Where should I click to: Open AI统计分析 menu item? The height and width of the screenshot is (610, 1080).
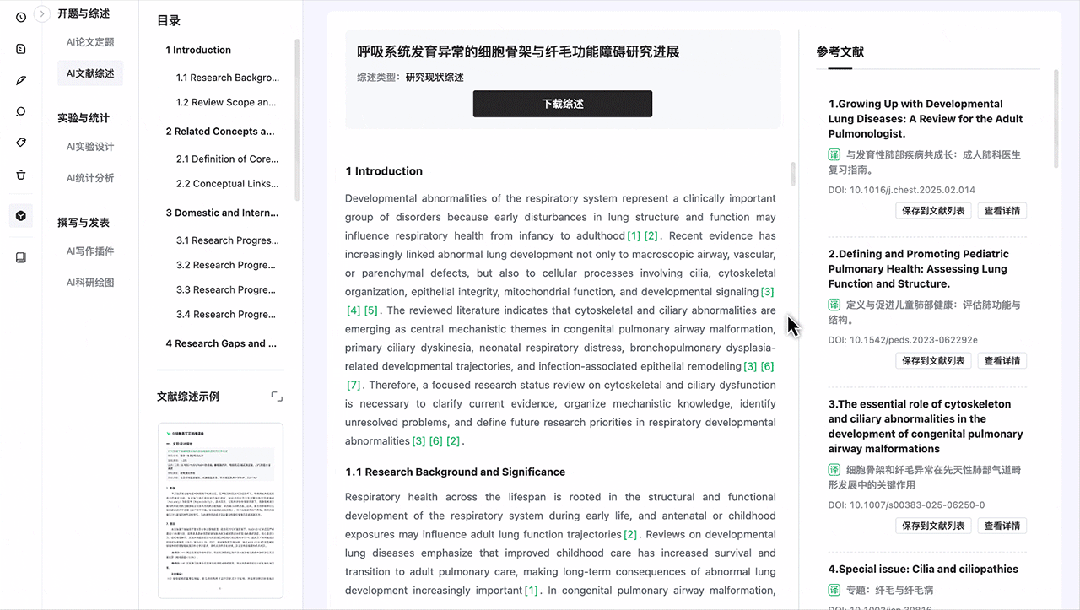point(90,178)
